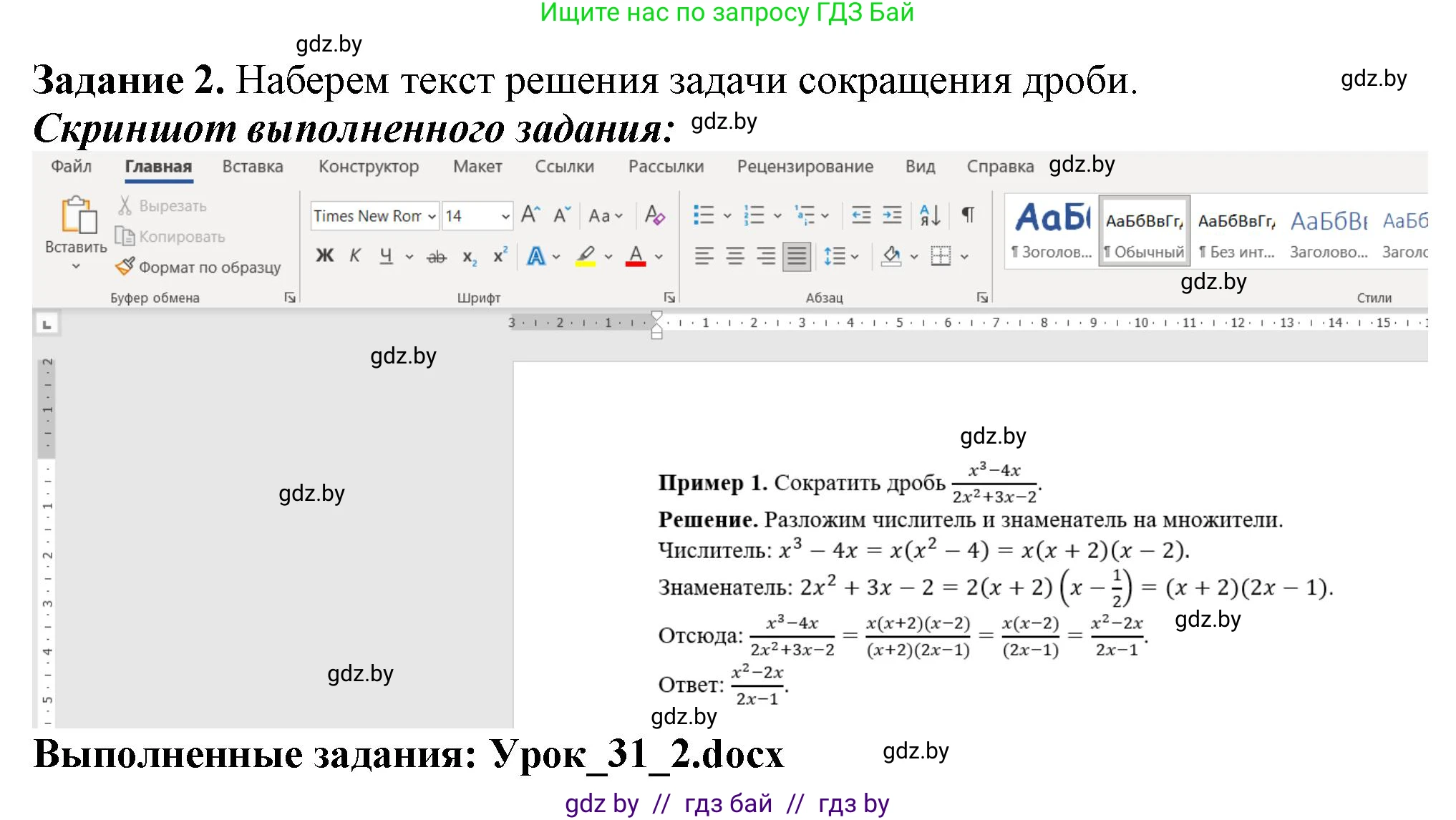Toggle bold with the Ж button
Screen dimensions: 1456x820
tap(324, 255)
